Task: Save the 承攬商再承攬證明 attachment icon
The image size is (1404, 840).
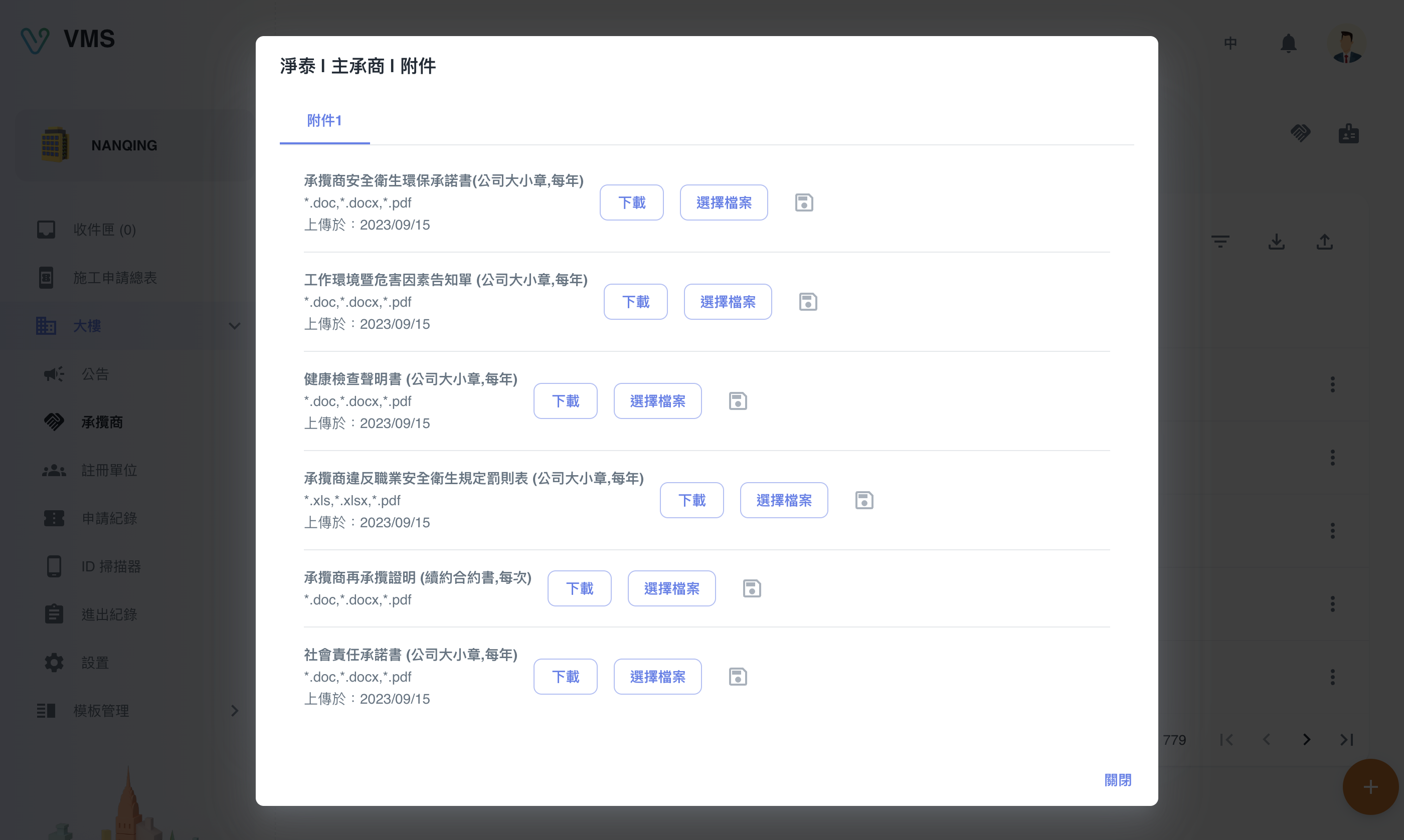Action: coord(752,589)
